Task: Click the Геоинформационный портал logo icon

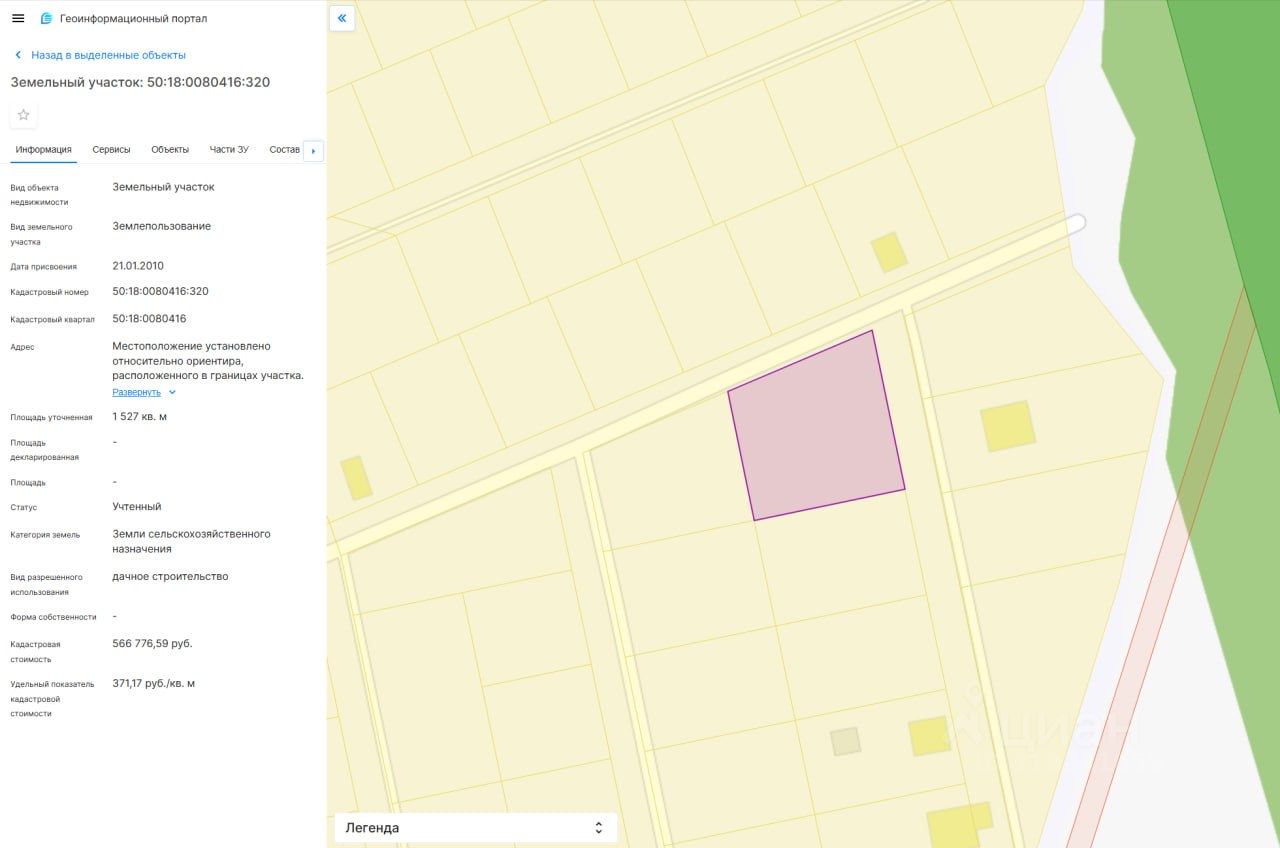Action: pyautogui.click(x=46, y=18)
